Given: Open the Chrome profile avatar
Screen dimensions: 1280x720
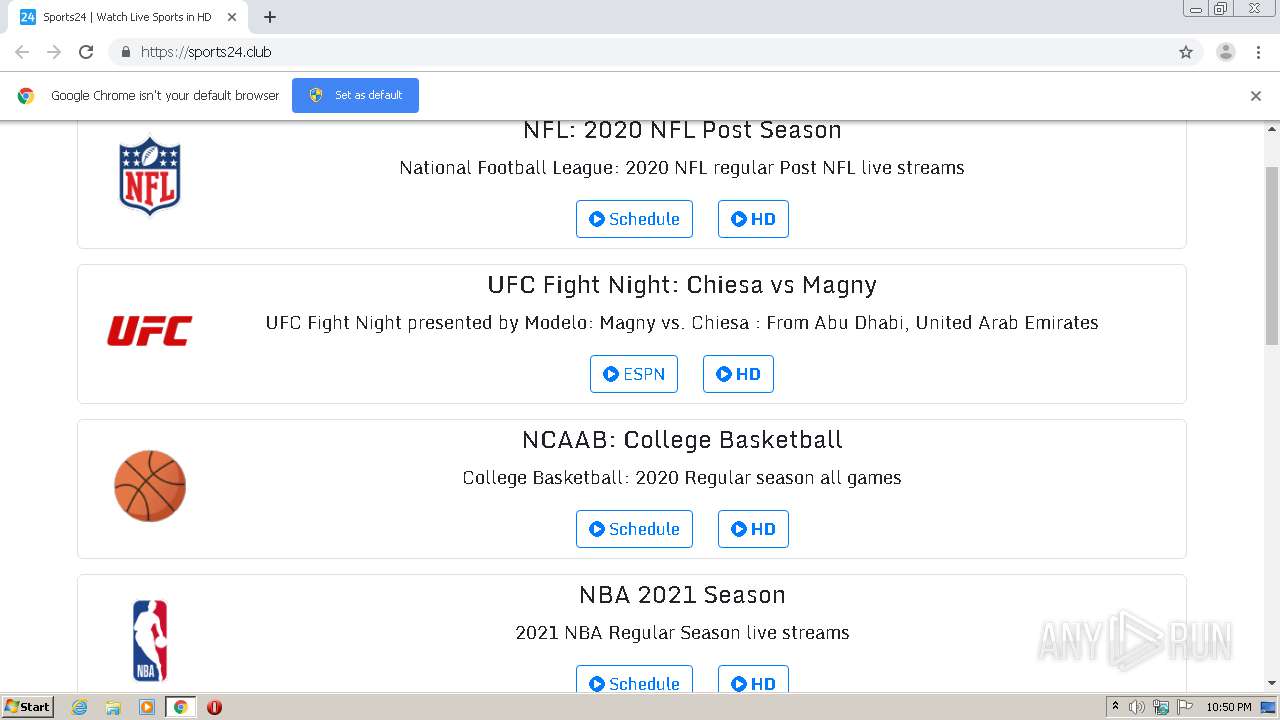Looking at the screenshot, I should [x=1225, y=52].
